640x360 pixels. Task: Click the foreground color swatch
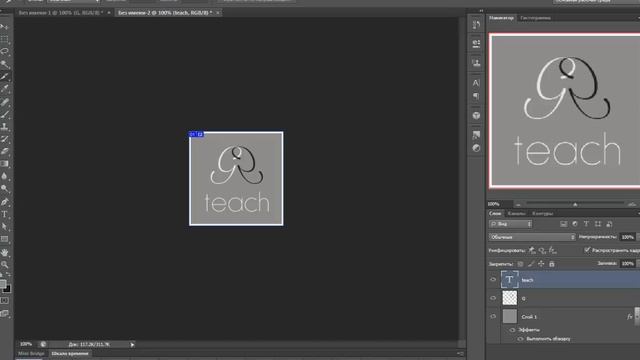(3, 284)
